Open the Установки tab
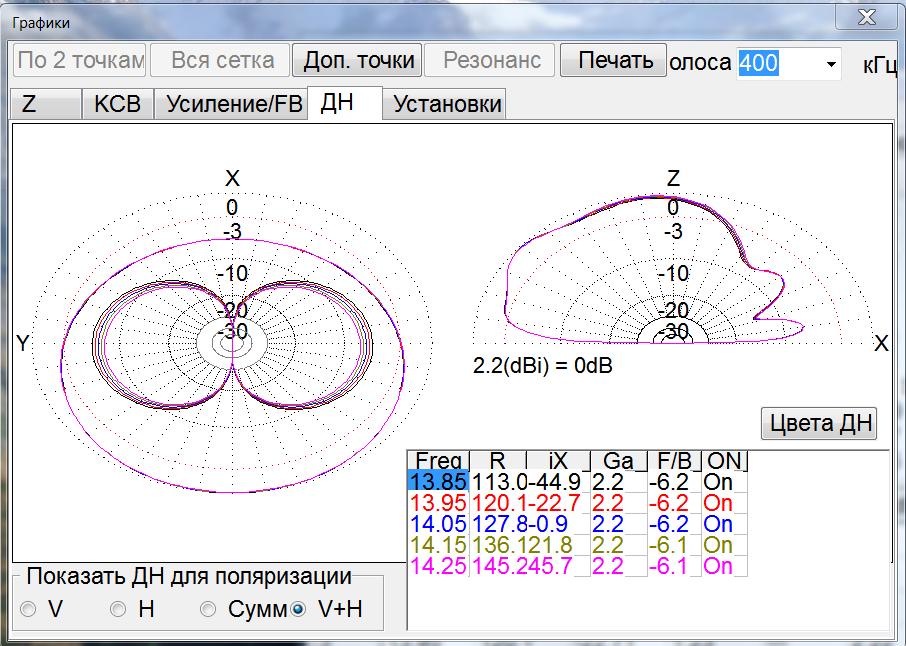Screen dimensions: 906x646 pyautogui.click(x=447, y=104)
